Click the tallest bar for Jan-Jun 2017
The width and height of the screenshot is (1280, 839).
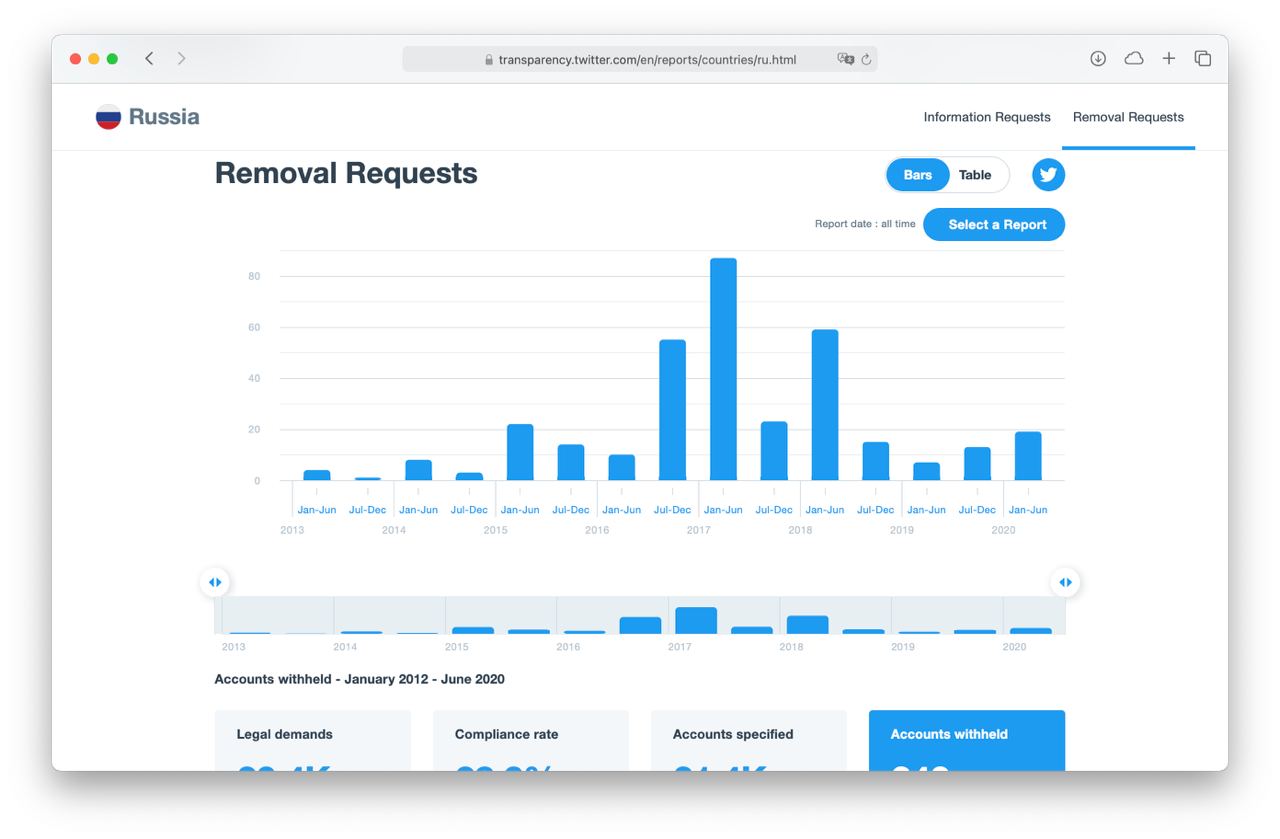[x=723, y=369]
